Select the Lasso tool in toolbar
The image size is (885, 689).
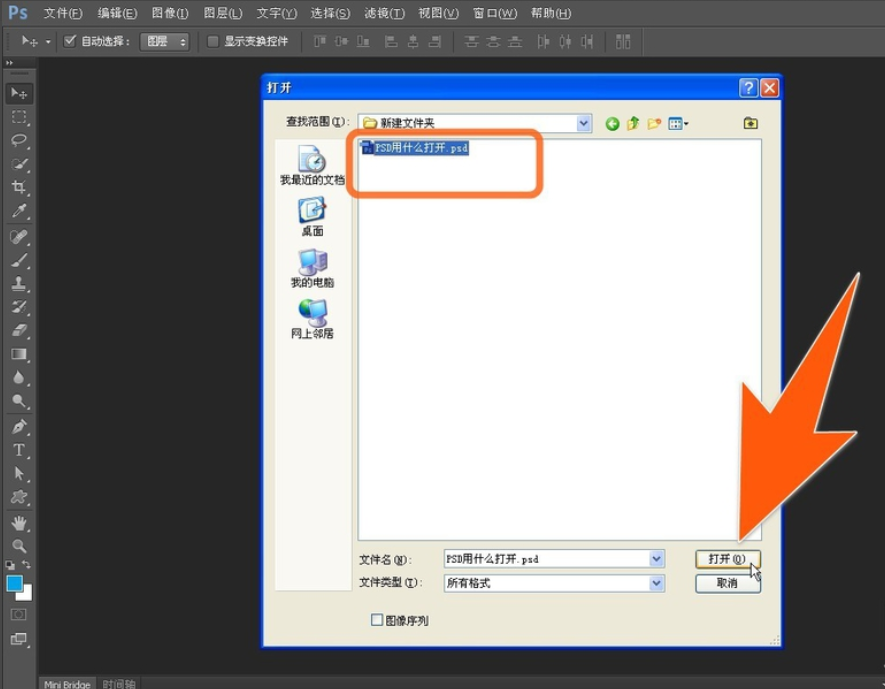pyautogui.click(x=19, y=140)
